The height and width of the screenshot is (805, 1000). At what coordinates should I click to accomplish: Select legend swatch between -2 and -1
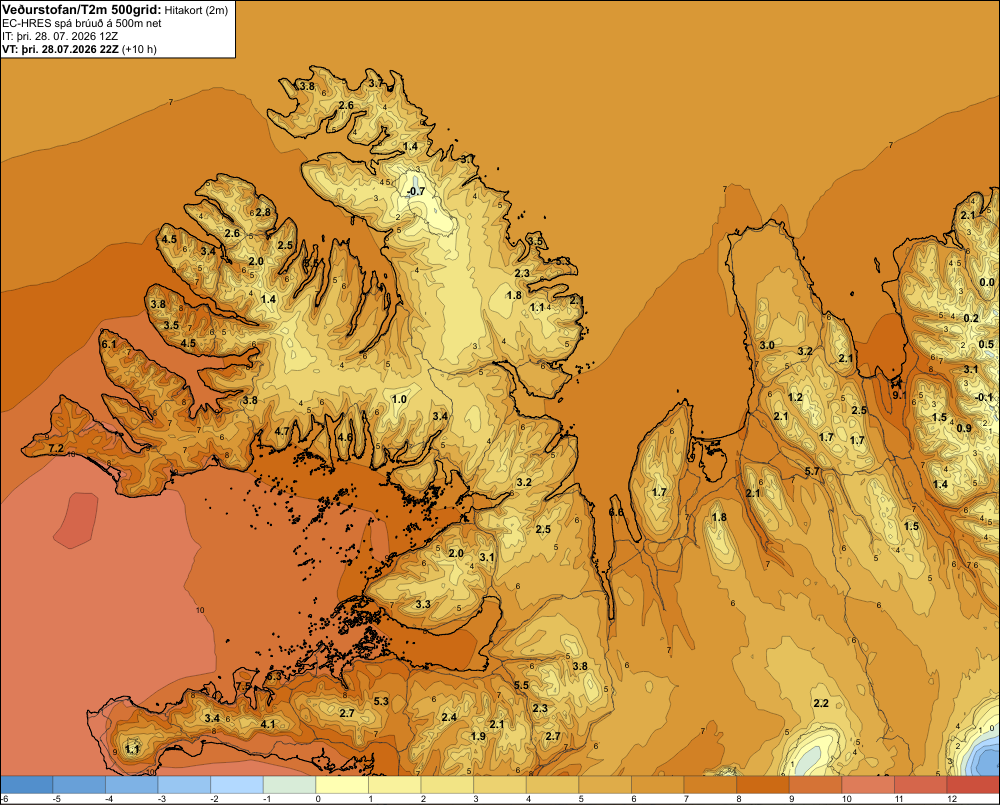click(x=237, y=785)
